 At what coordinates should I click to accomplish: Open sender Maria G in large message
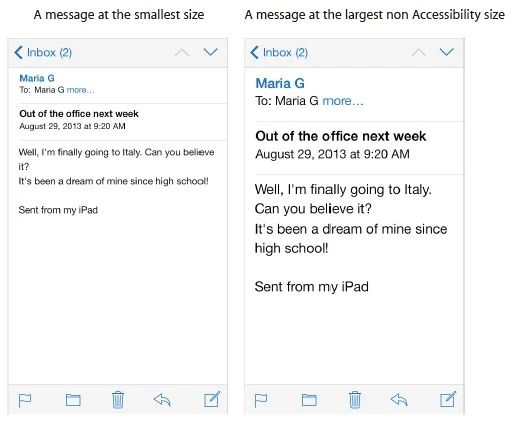(x=280, y=83)
